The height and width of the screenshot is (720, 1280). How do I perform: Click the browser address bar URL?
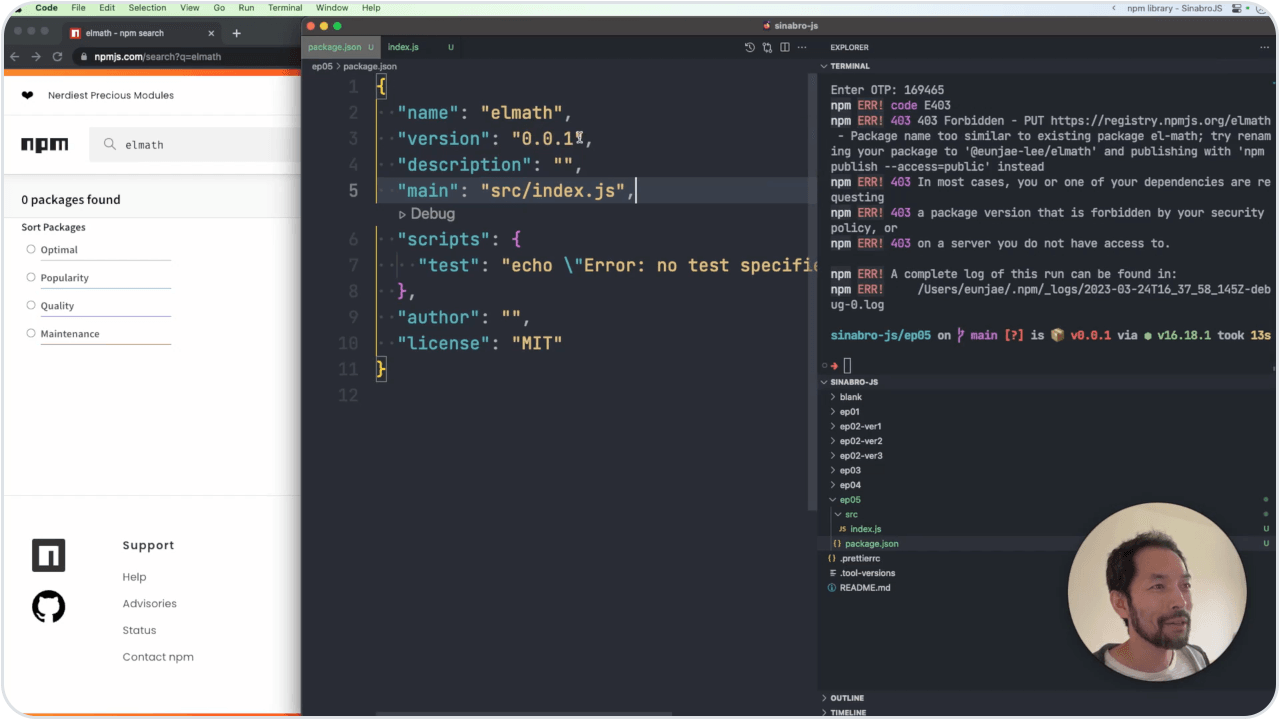tap(157, 57)
